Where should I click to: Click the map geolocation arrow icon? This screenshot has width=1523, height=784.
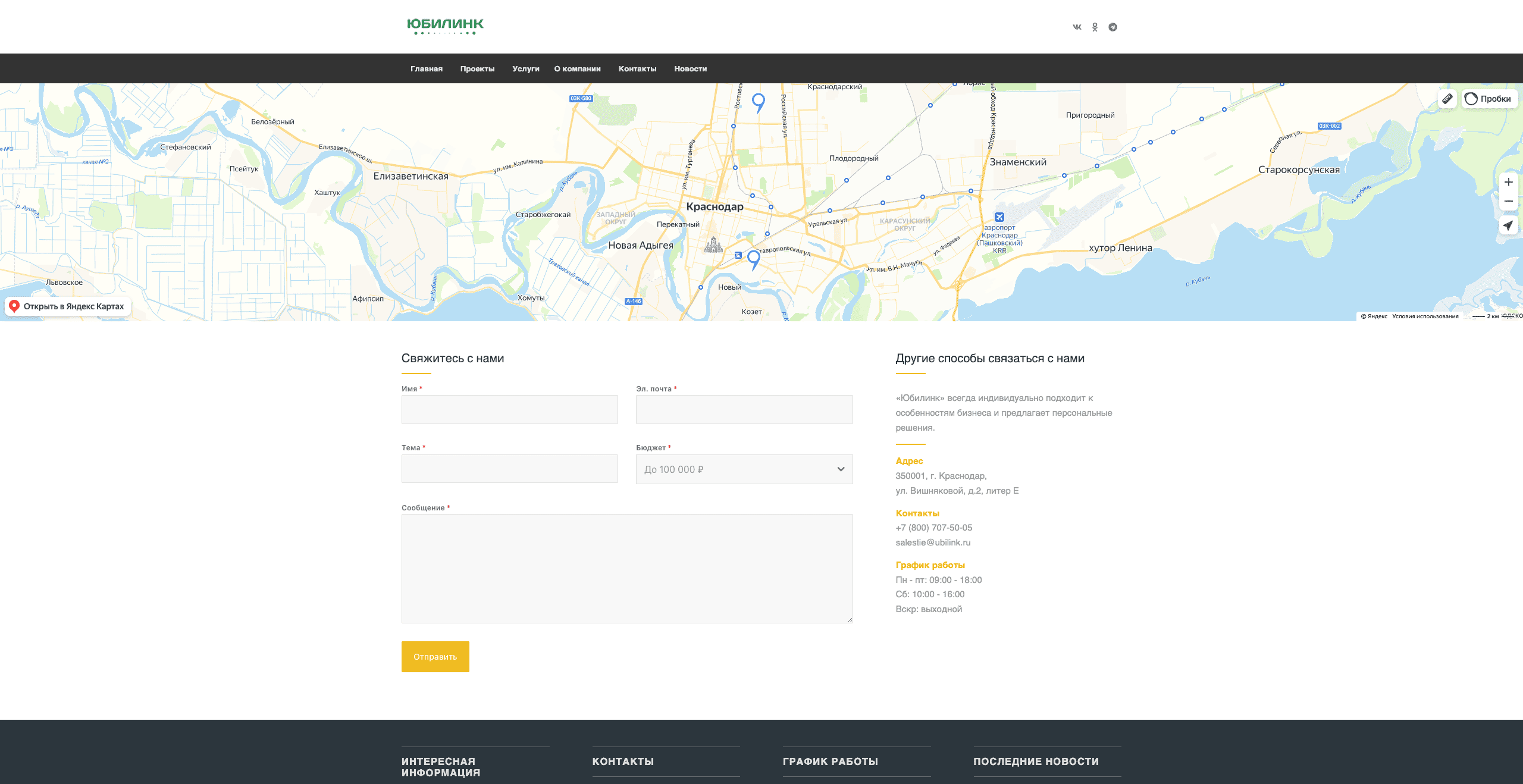pos(1508,225)
